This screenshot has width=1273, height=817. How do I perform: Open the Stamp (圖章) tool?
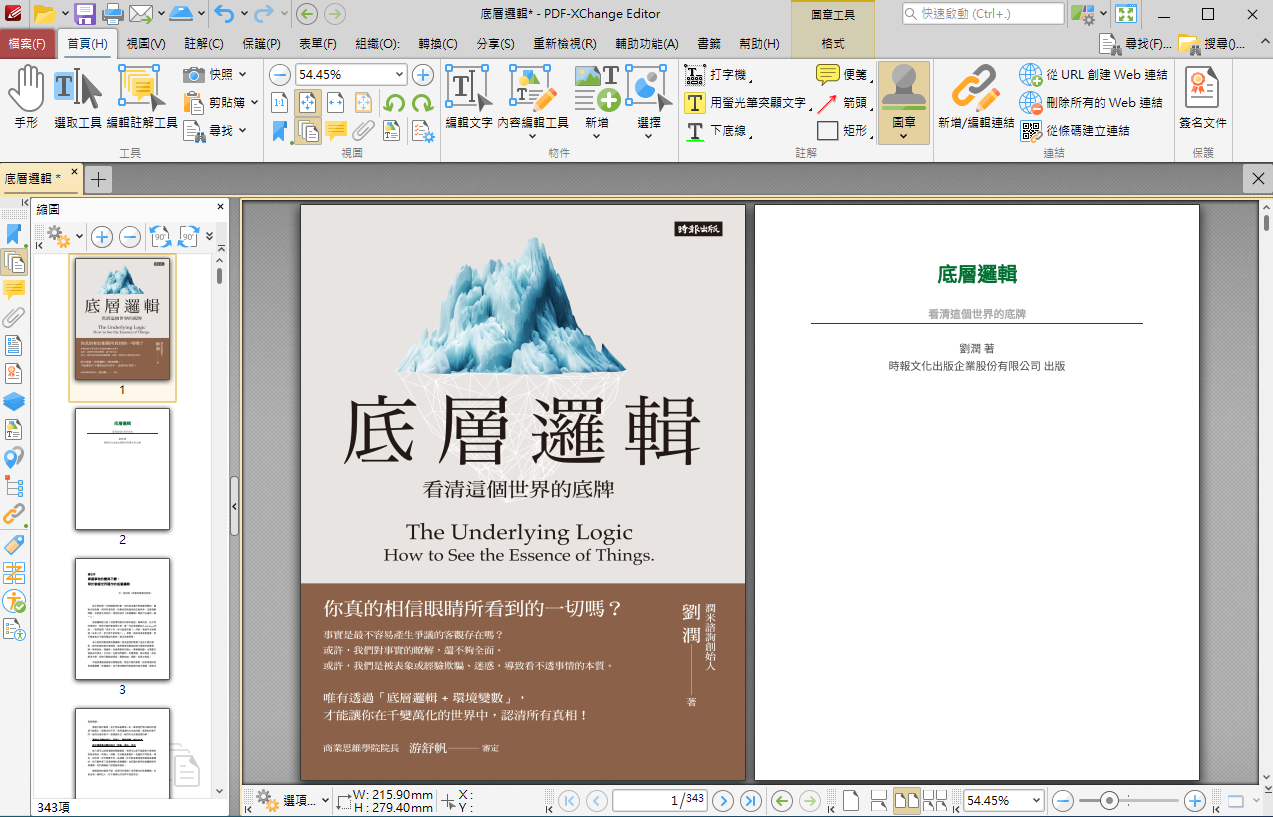click(x=903, y=98)
